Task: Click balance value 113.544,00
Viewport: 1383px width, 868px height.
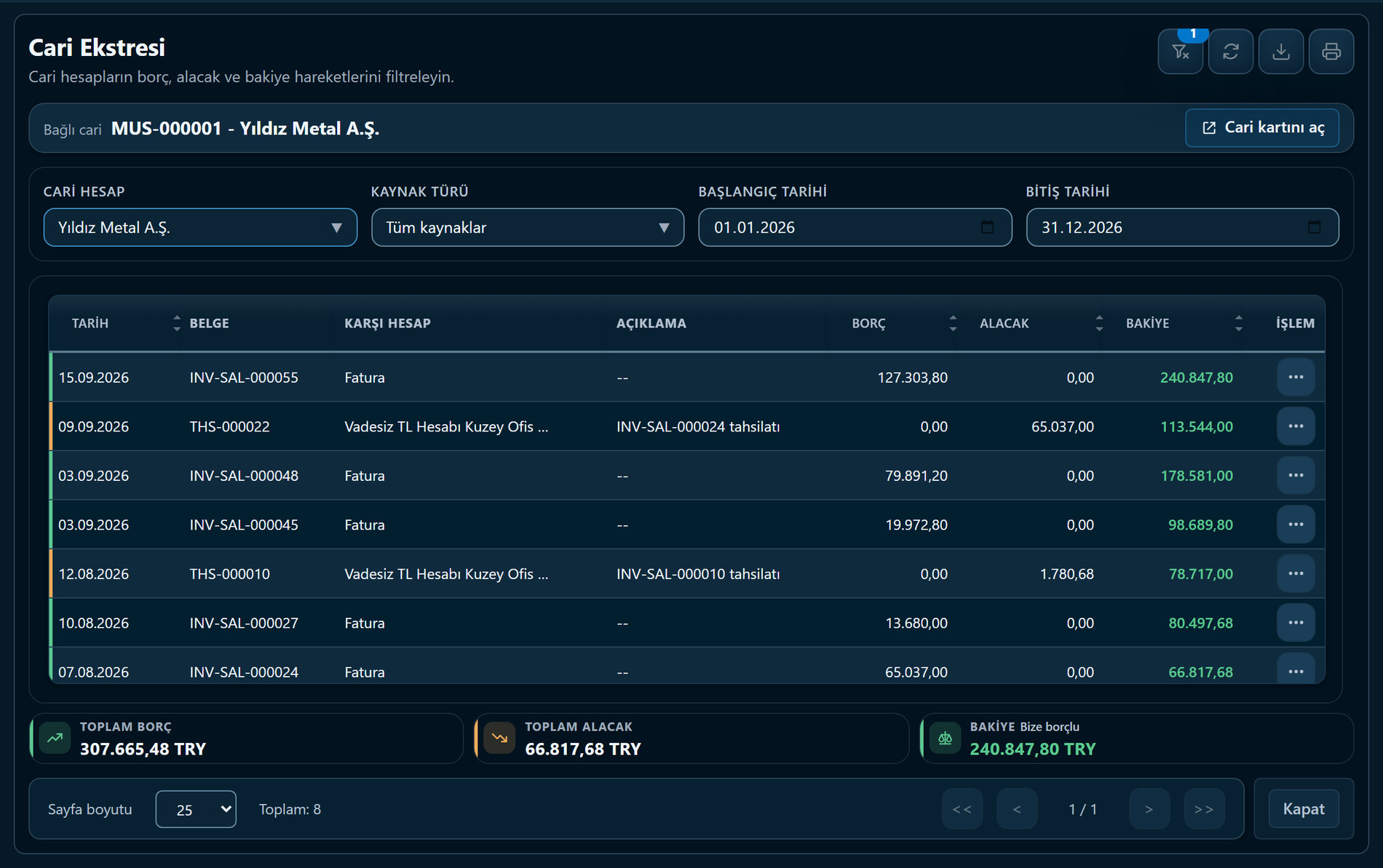Action: pos(1197,427)
